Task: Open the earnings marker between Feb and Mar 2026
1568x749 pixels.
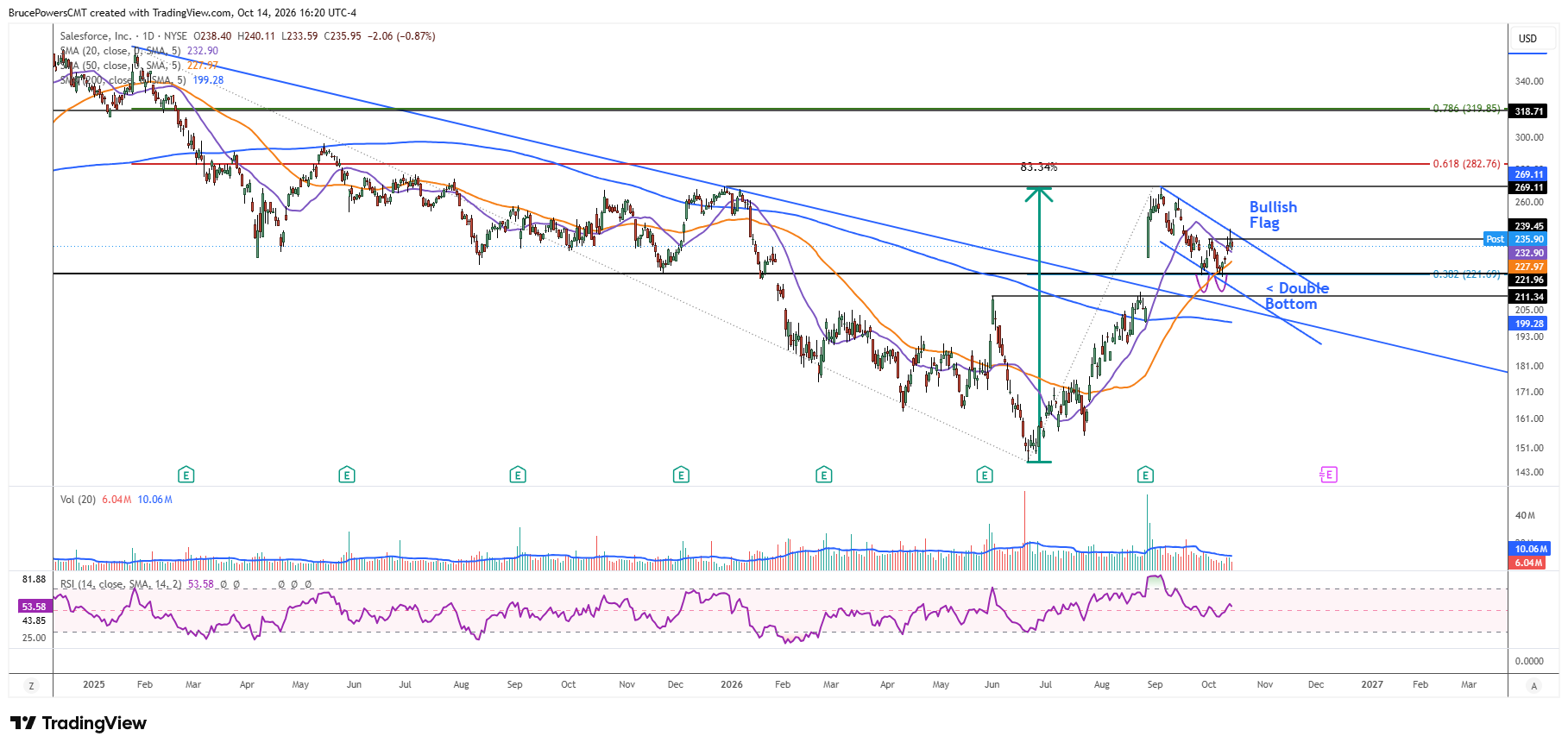Action: pos(824,475)
